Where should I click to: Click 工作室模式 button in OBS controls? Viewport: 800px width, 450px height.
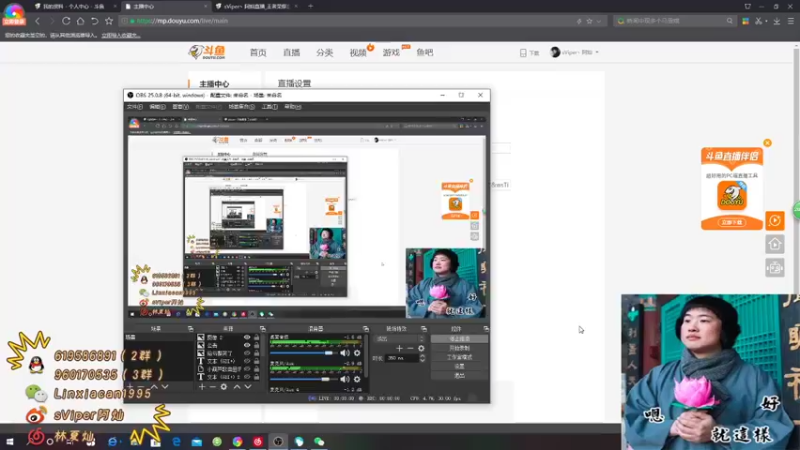(459, 357)
